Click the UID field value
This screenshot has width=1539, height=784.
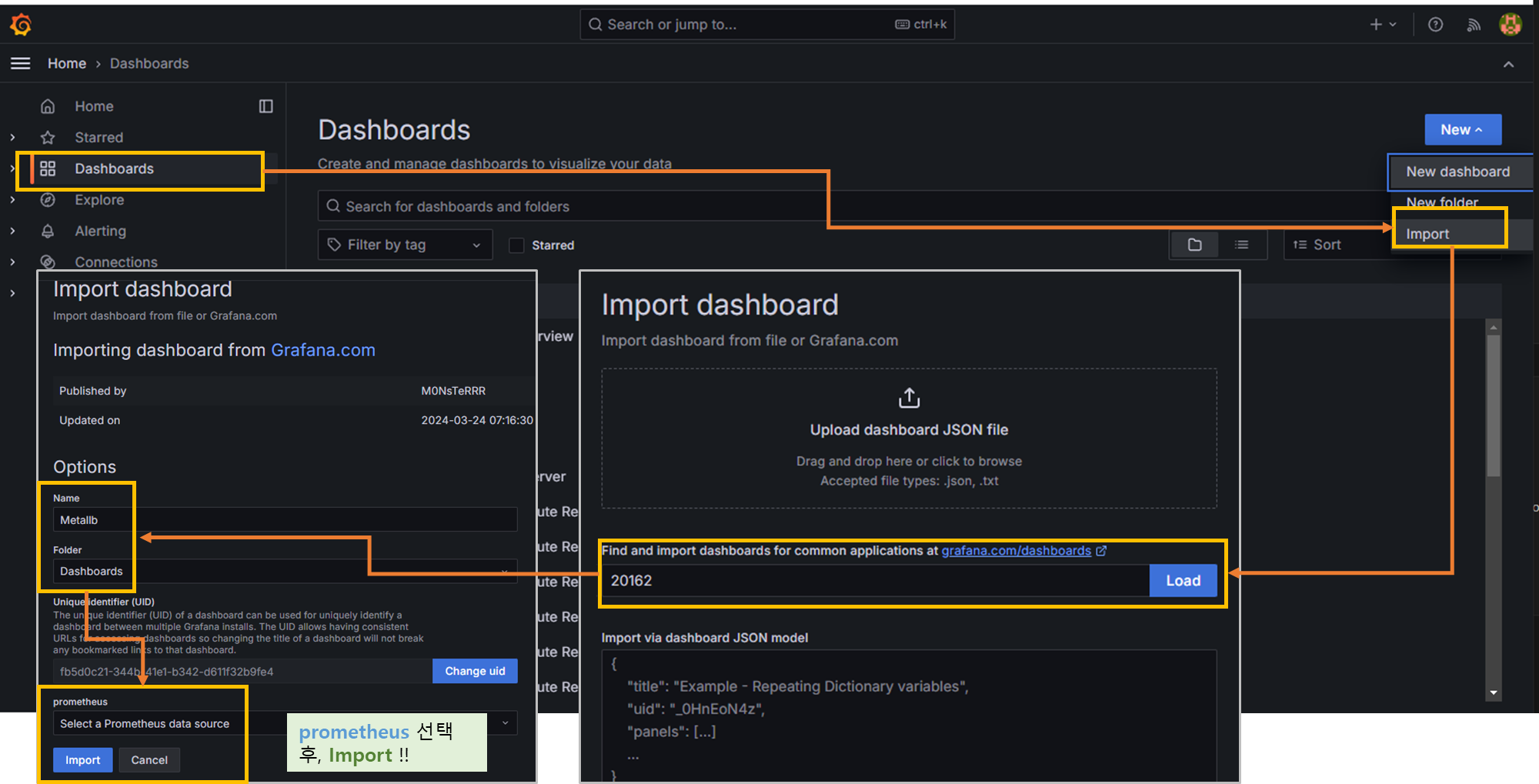[x=242, y=671]
